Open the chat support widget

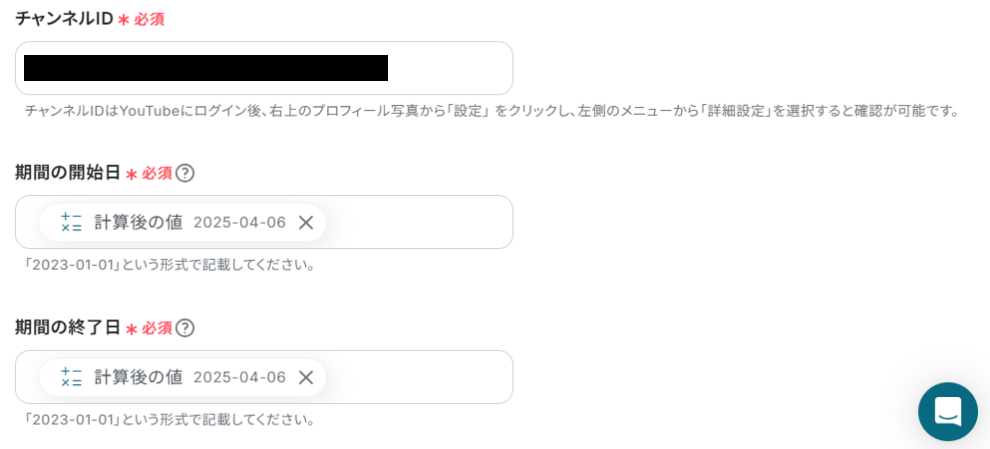[947, 411]
